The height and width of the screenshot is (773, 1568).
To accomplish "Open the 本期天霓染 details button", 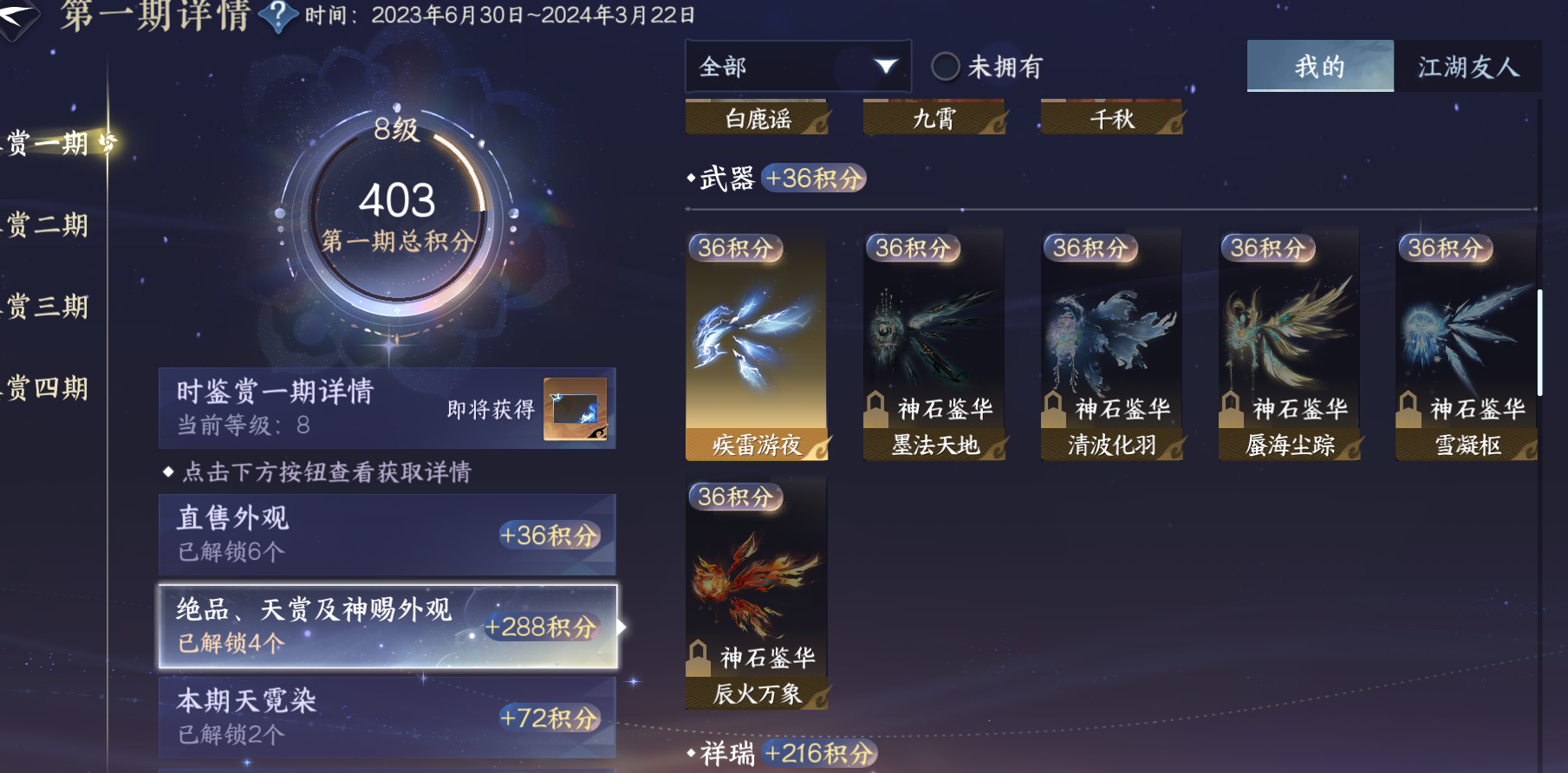I will (387, 718).
